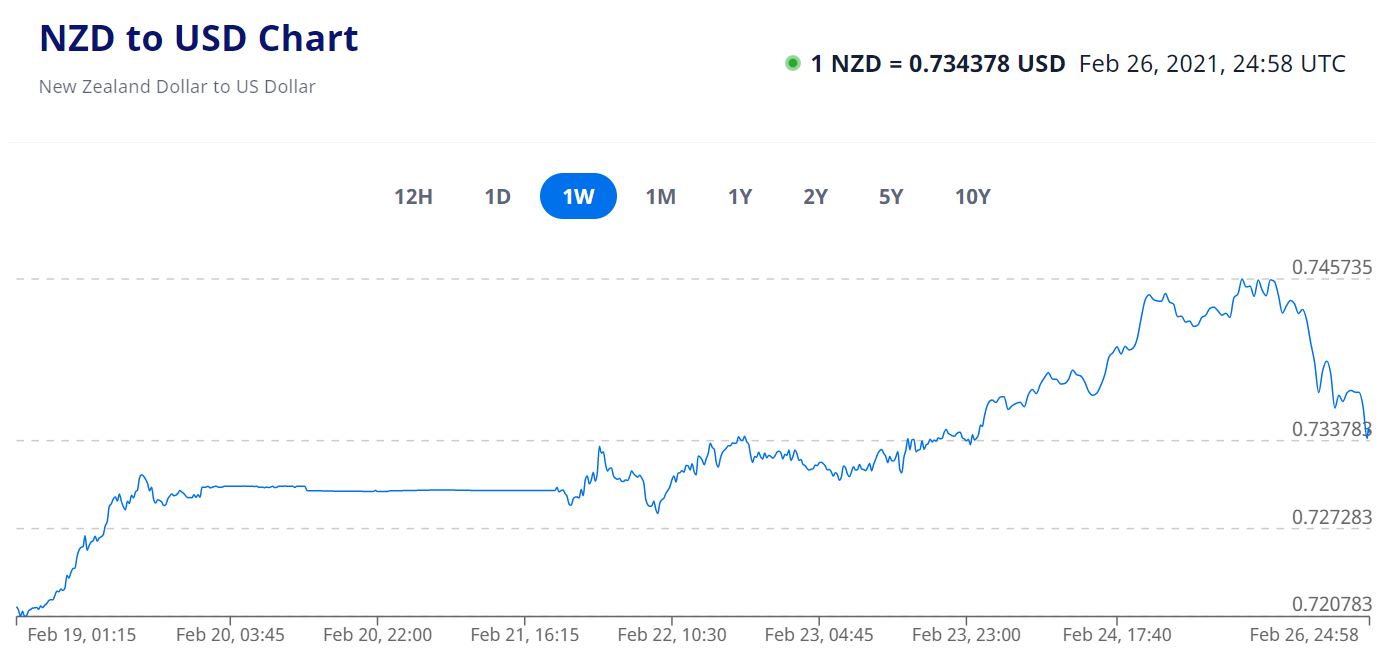Click the 1 NZD = 0.734378 USD rate
The width and height of the screenshot is (1383, 656).
(x=937, y=64)
